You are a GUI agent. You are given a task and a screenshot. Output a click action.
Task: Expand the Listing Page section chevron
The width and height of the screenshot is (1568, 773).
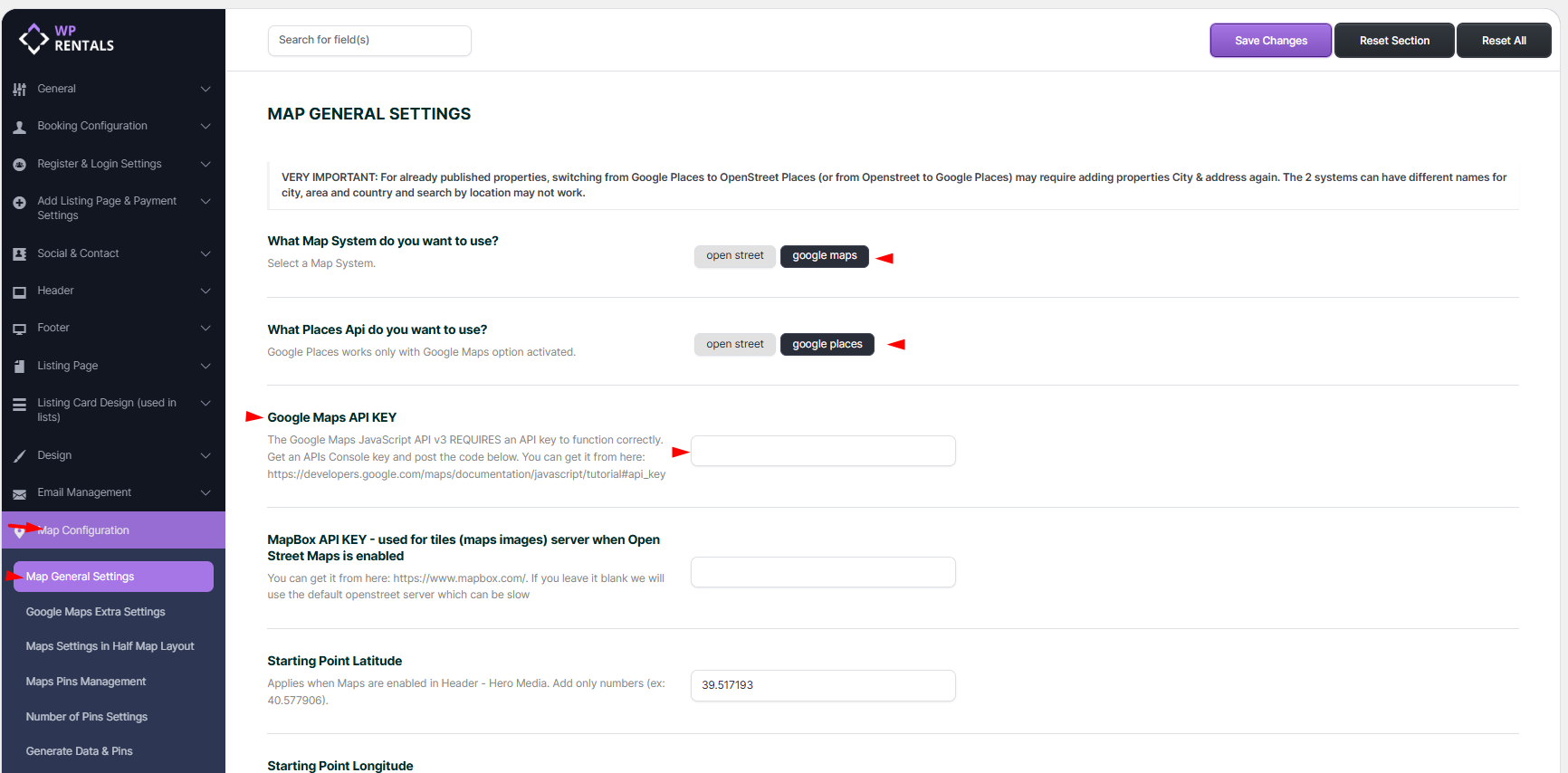206,367
